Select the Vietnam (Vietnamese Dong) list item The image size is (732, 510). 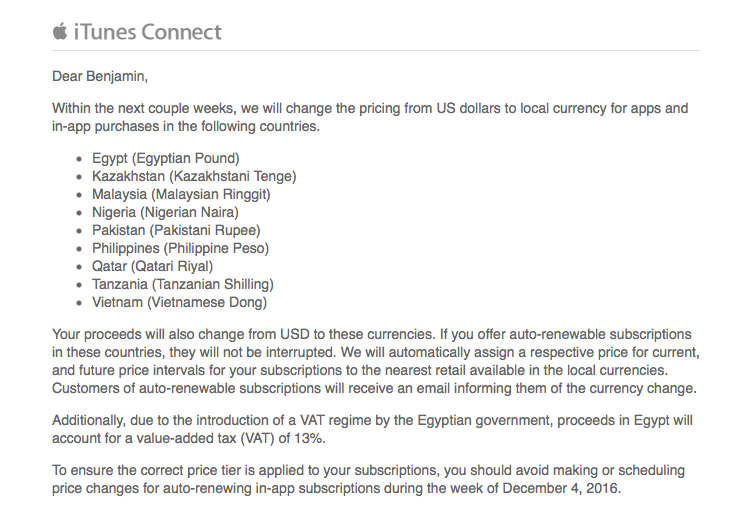click(x=179, y=302)
